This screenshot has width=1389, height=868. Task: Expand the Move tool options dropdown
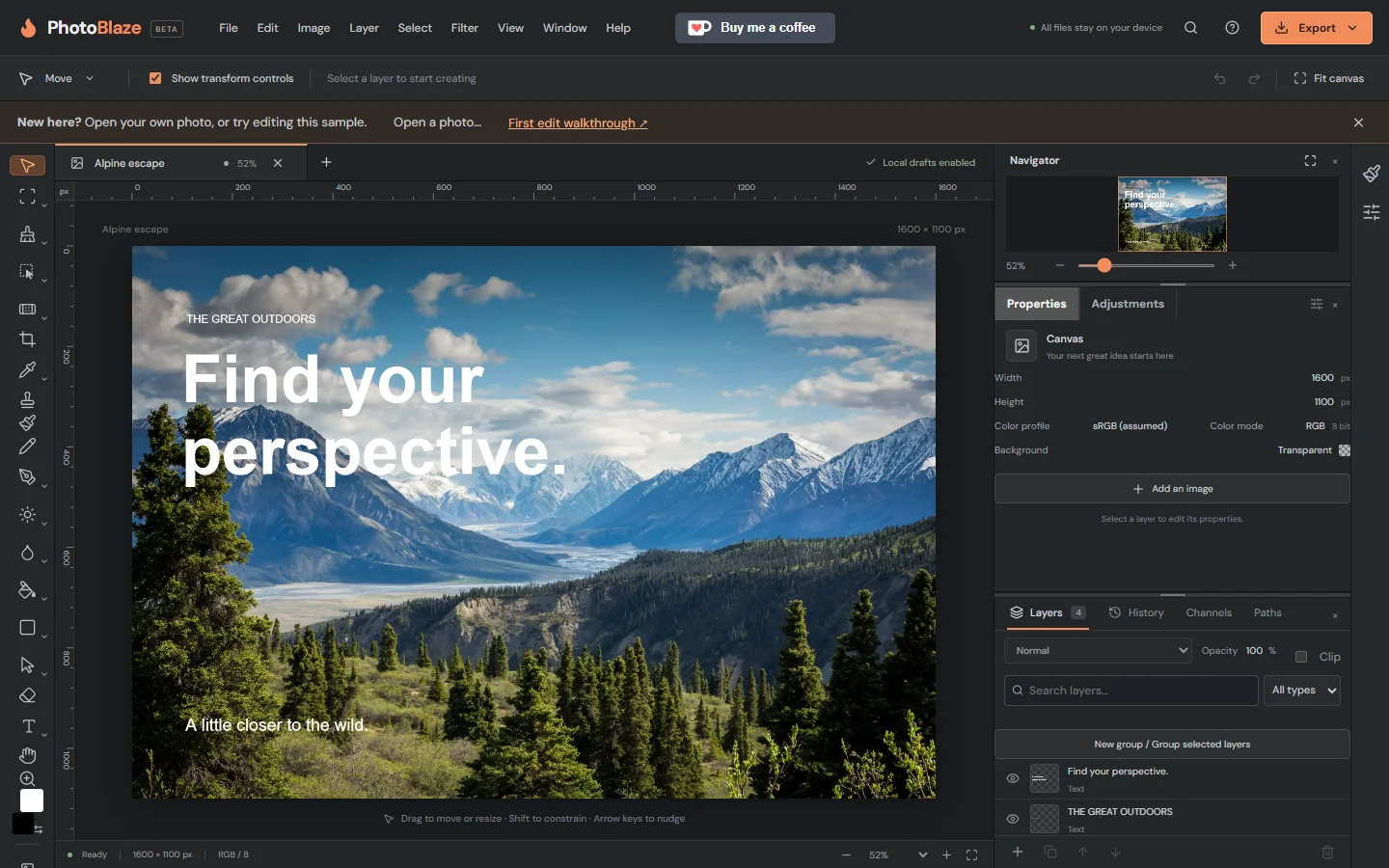click(x=90, y=78)
